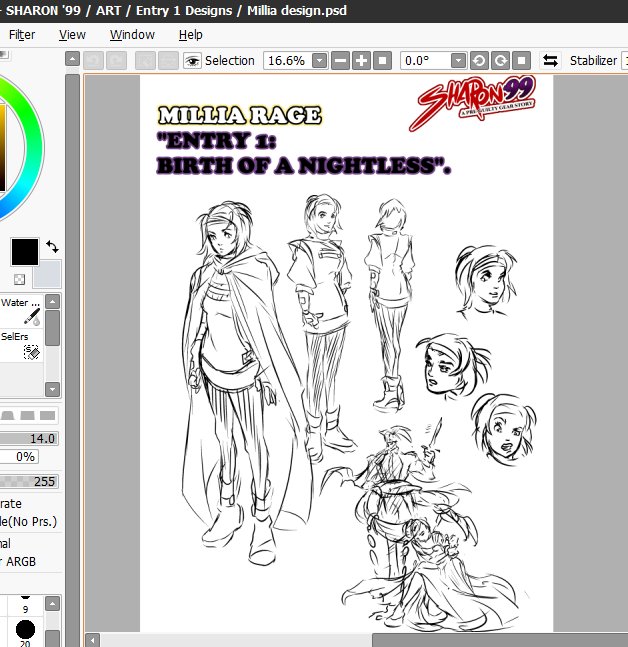Click the MILLIA RAGE title on canvas
Screen dimensions: 628x647
click(x=239, y=115)
